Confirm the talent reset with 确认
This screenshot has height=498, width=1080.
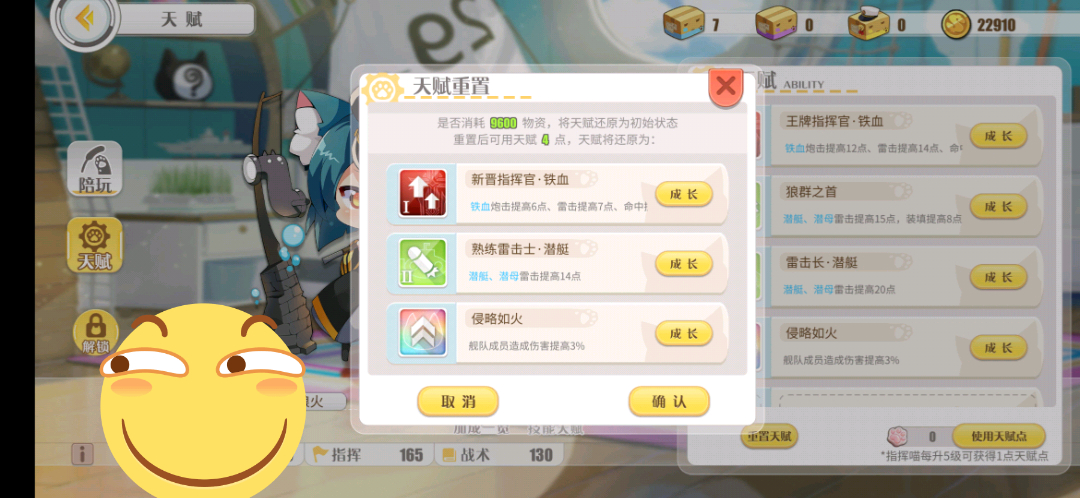coord(669,401)
